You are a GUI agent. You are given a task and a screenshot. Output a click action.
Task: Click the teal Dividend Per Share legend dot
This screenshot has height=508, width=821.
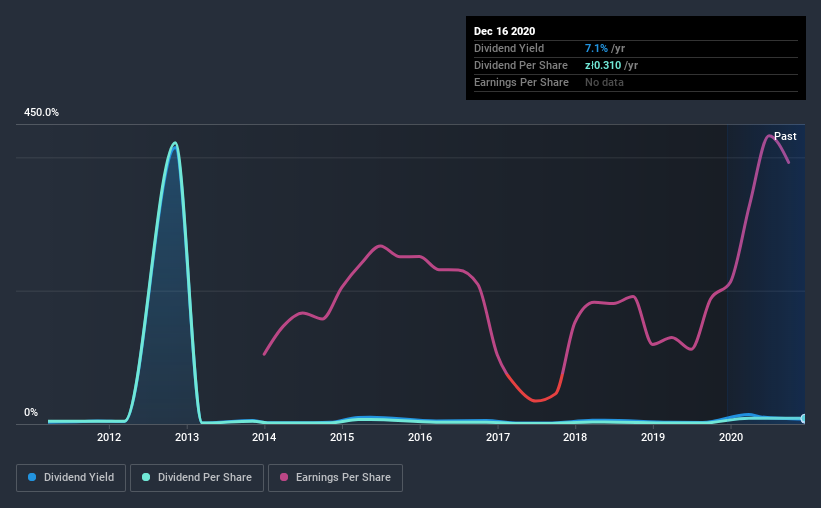coord(146,477)
